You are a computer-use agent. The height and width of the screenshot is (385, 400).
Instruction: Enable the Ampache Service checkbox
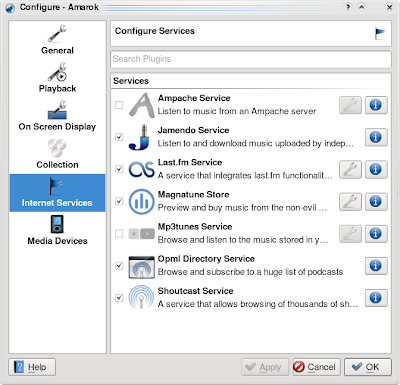tap(119, 105)
